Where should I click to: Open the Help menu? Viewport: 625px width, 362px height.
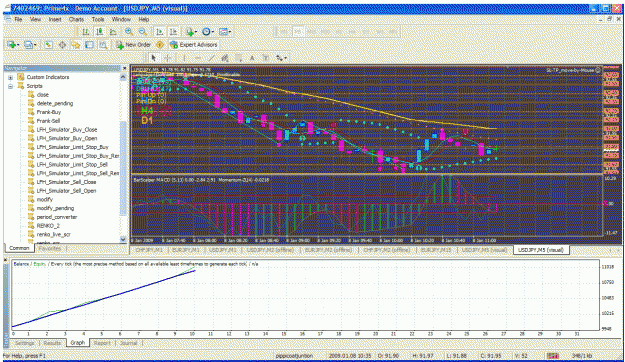pos(143,19)
